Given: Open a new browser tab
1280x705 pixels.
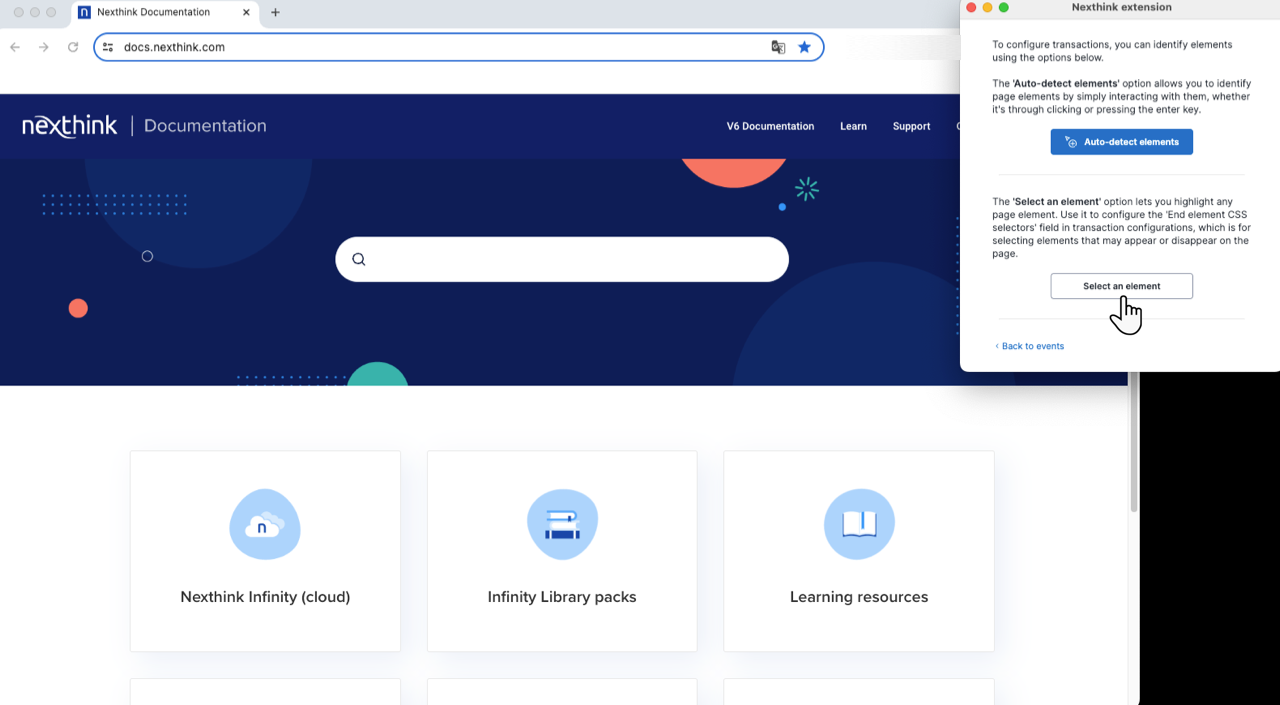Looking at the screenshot, I should [x=275, y=12].
